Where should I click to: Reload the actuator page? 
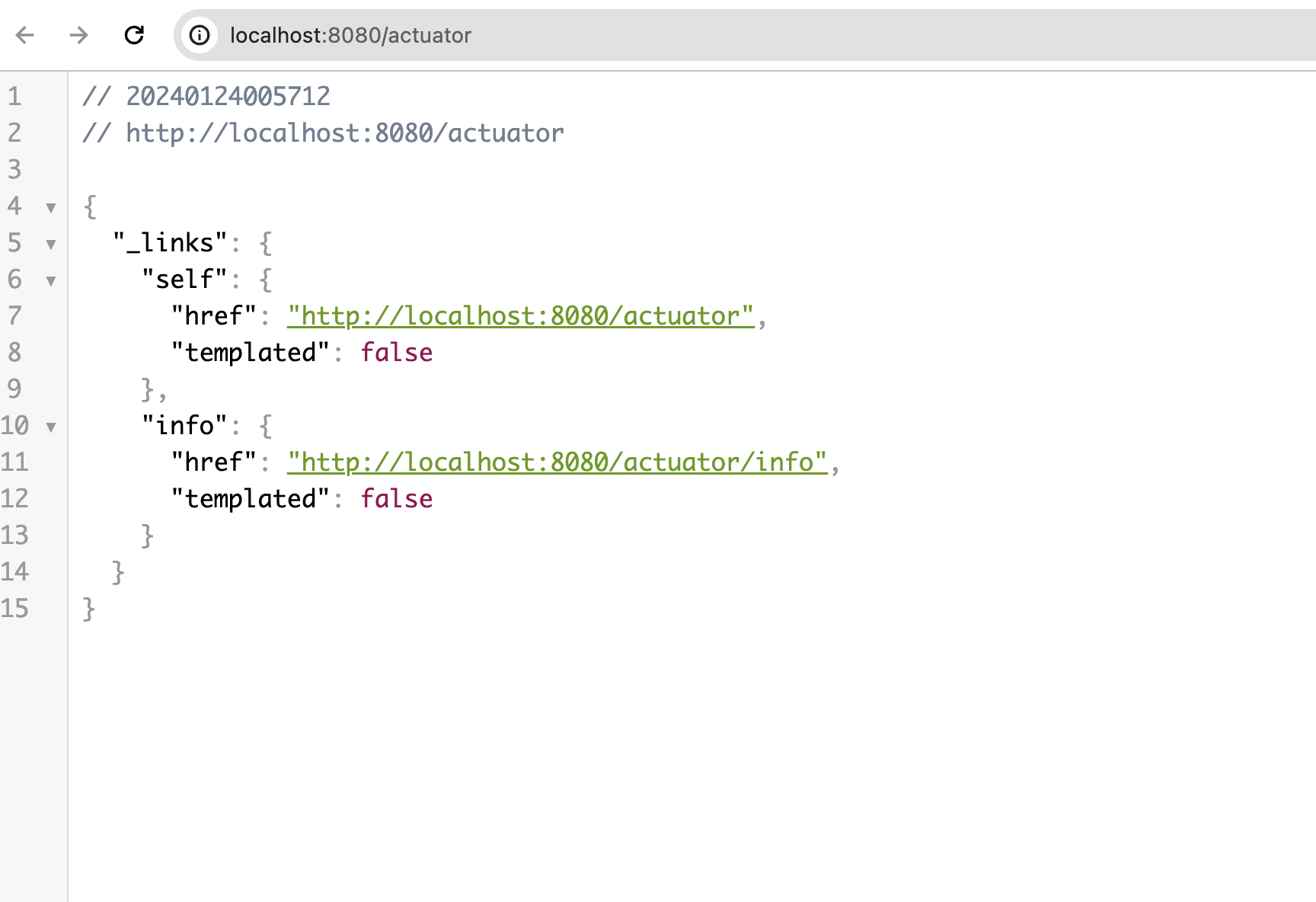[x=134, y=35]
